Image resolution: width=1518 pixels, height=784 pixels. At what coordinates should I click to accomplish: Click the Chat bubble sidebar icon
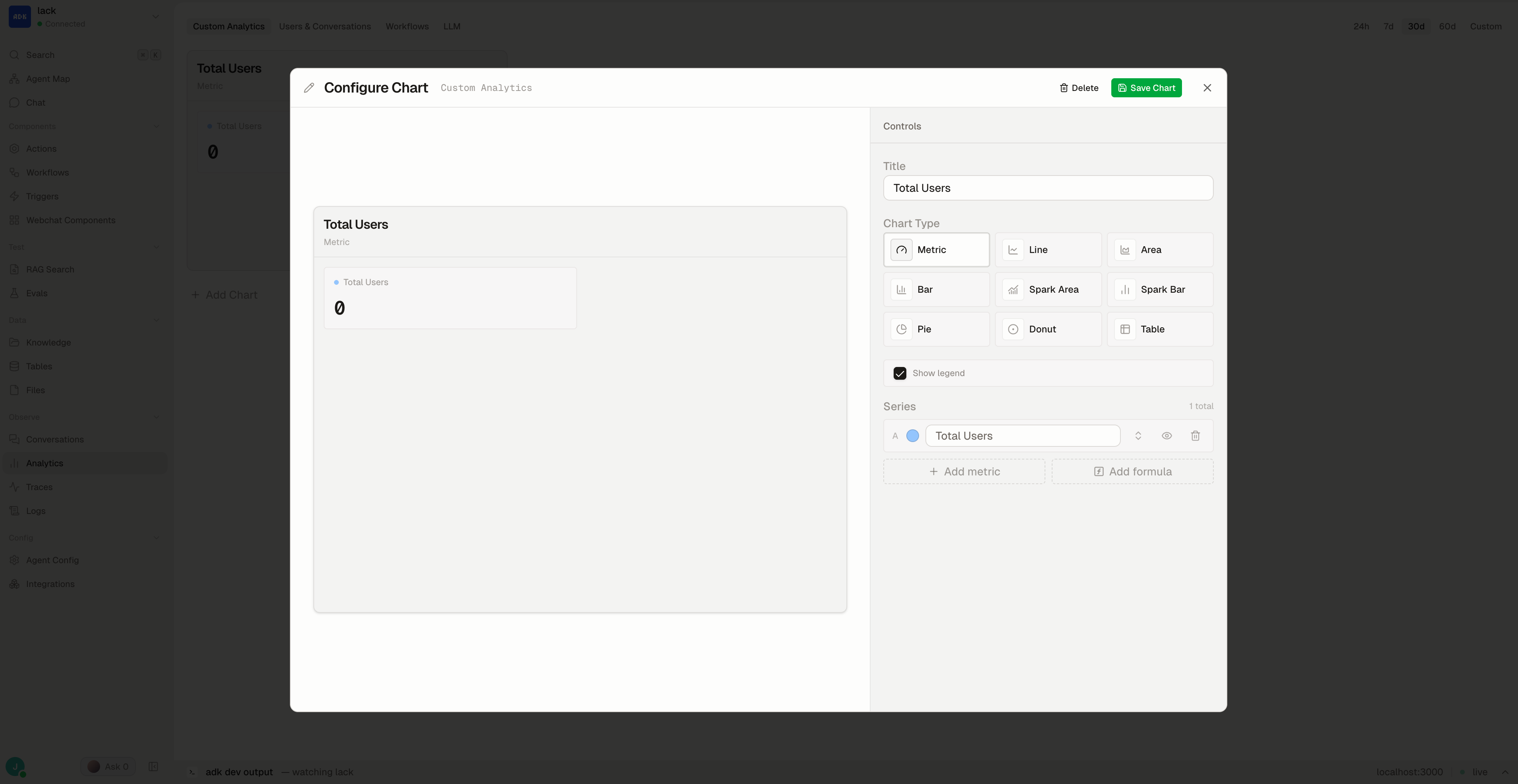click(x=14, y=102)
